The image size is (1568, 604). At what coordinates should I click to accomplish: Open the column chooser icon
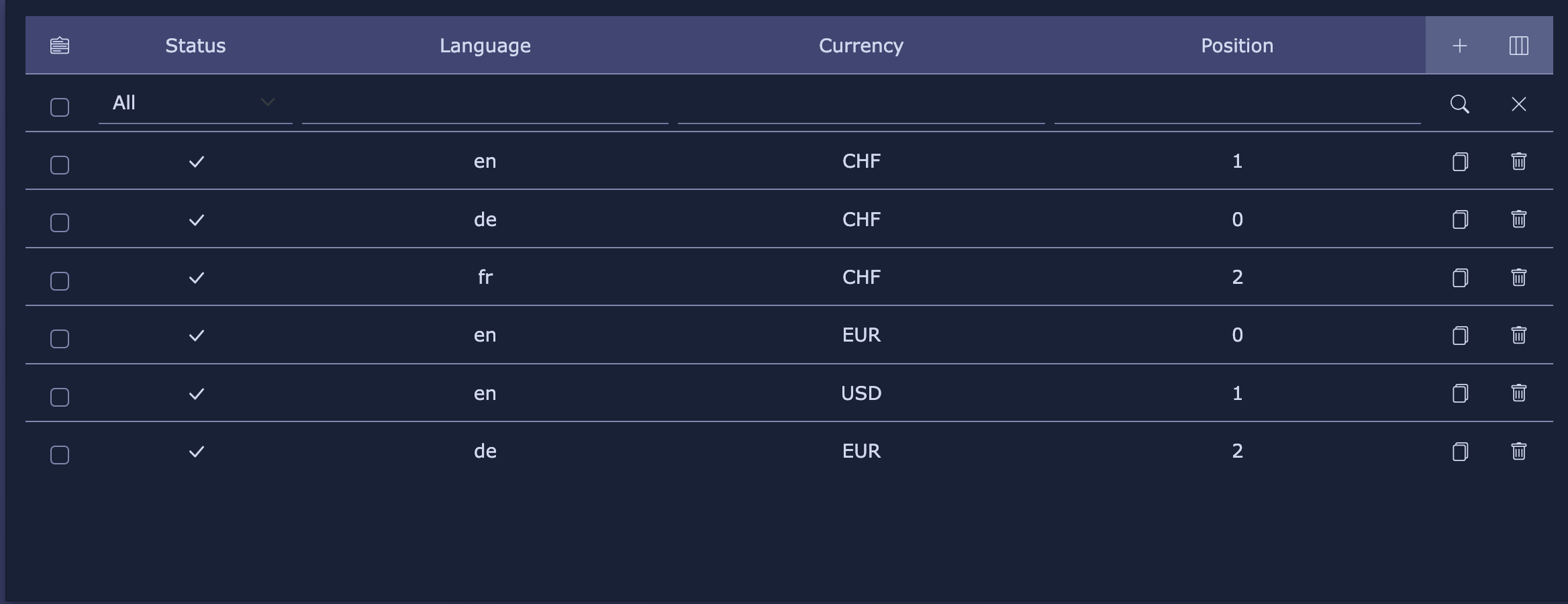coord(1519,46)
